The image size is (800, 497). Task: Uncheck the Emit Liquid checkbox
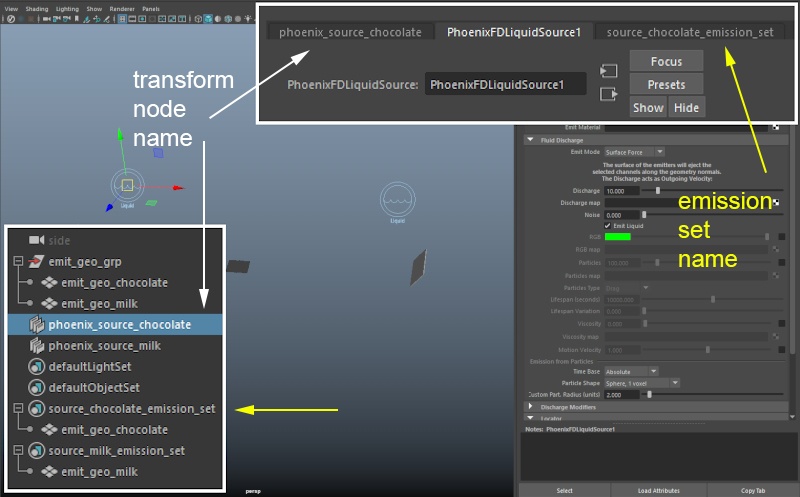pos(607,226)
